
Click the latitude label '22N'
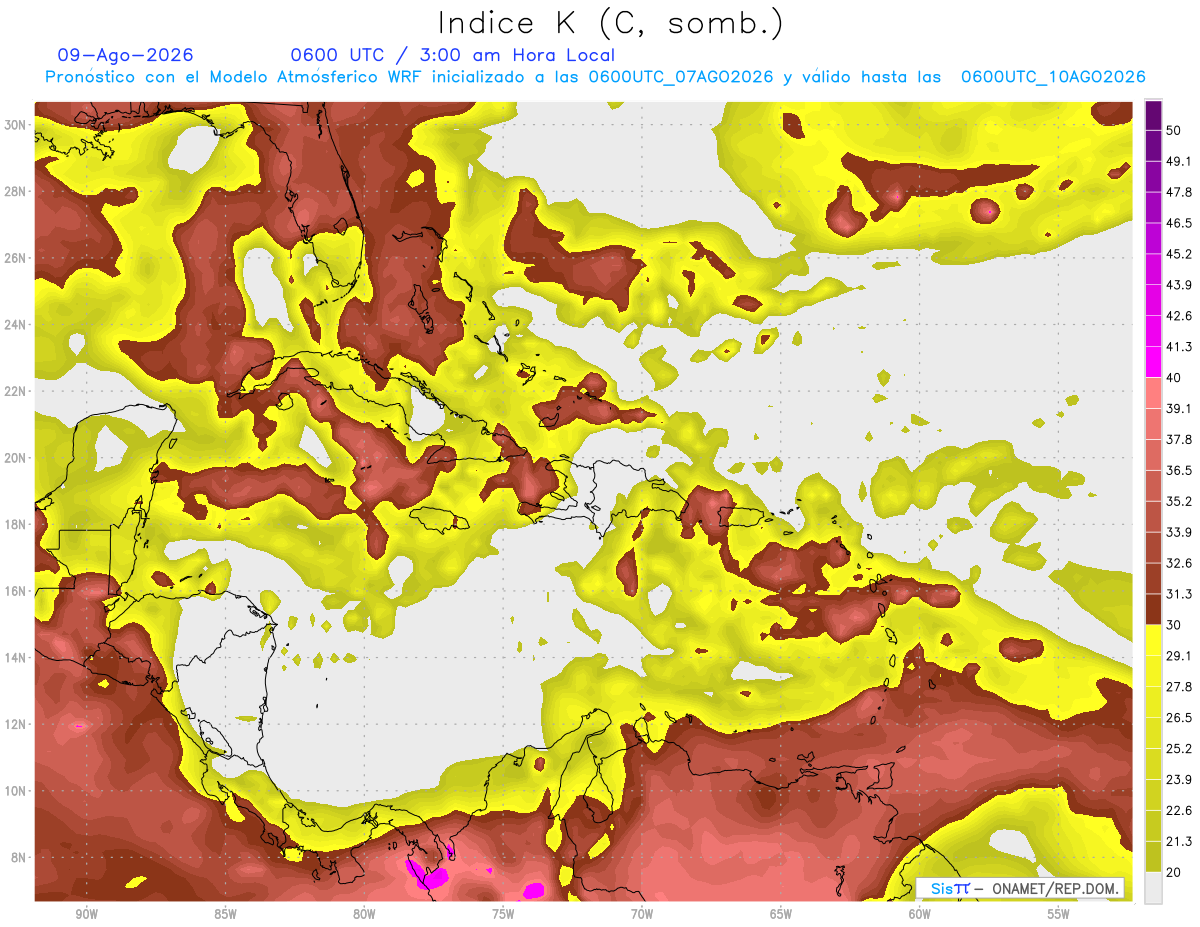coord(16,391)
